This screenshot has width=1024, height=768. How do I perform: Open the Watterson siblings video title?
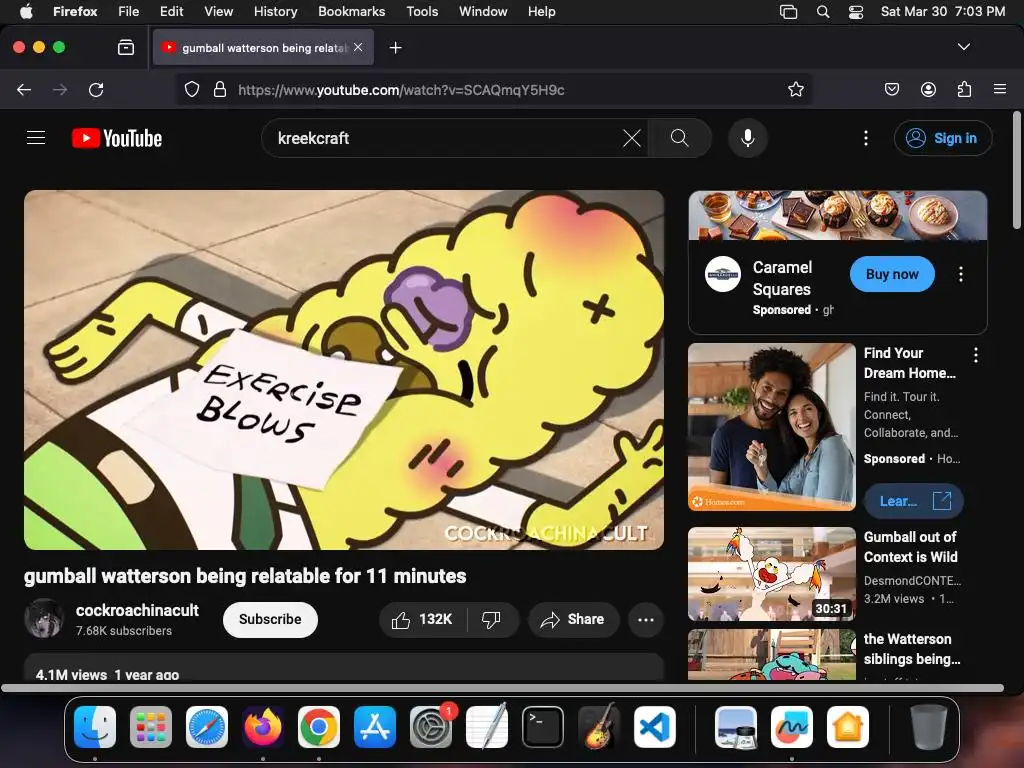tap(912, 648)
